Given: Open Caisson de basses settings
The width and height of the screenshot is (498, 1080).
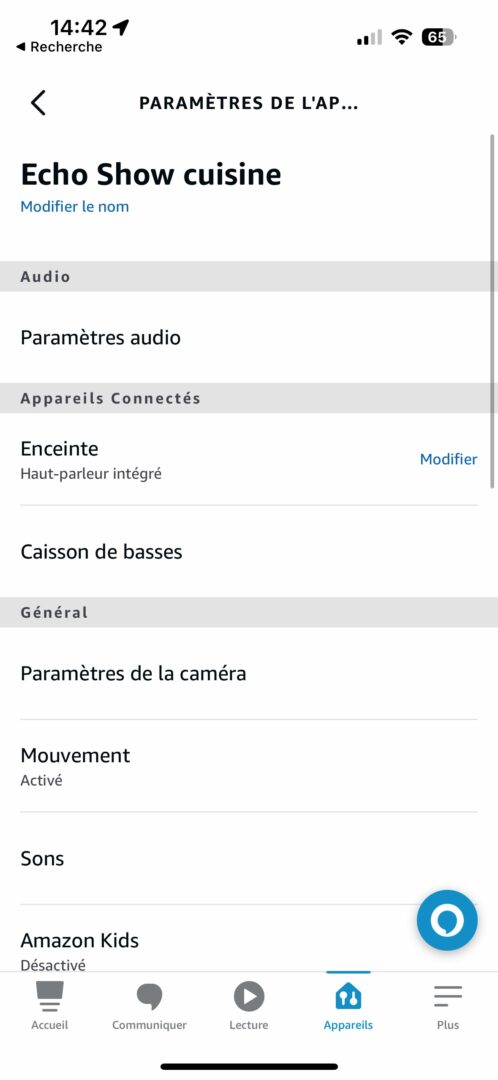Looking at the screenshot, I should 249,552.
